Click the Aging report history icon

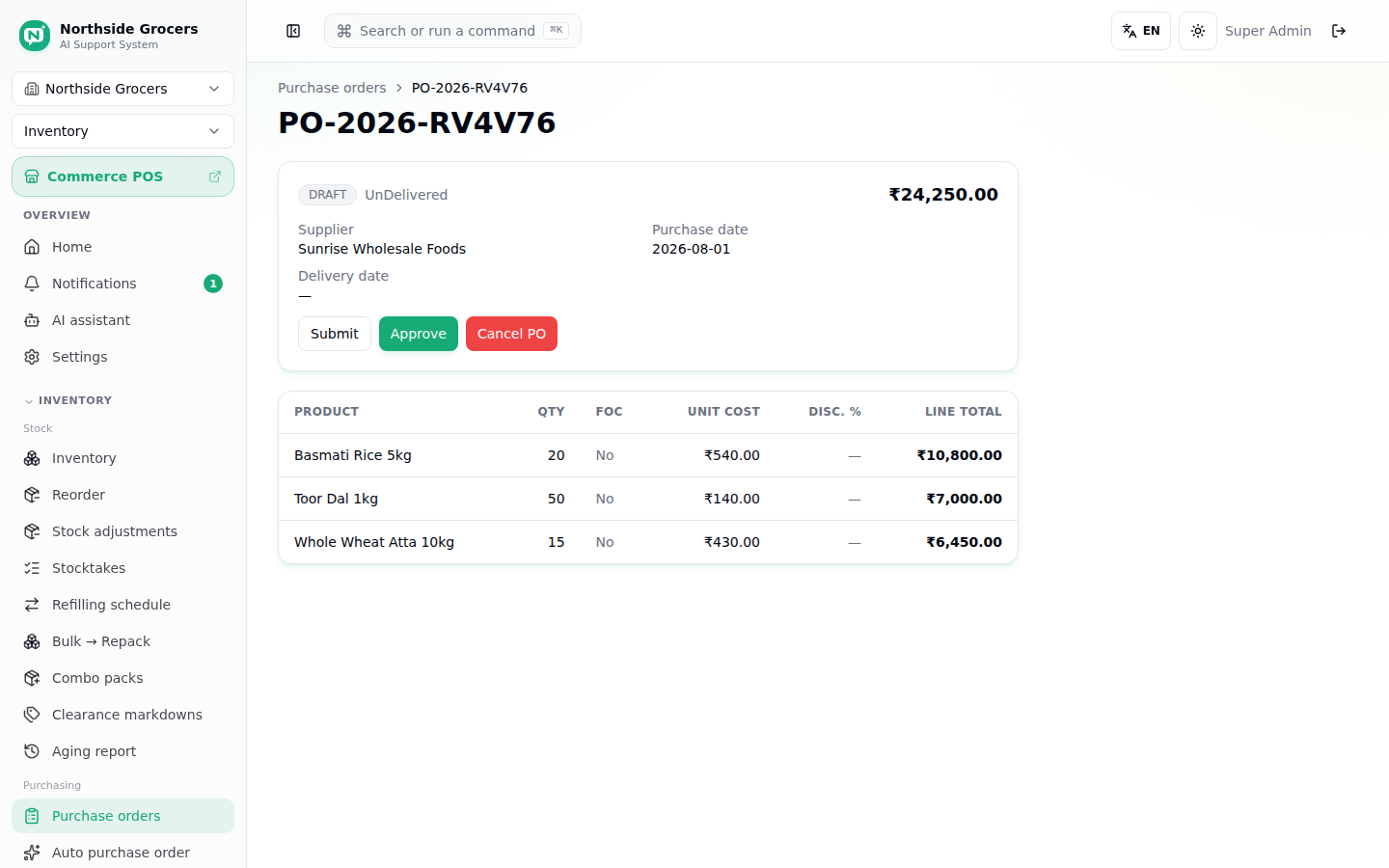pos(32,751)
